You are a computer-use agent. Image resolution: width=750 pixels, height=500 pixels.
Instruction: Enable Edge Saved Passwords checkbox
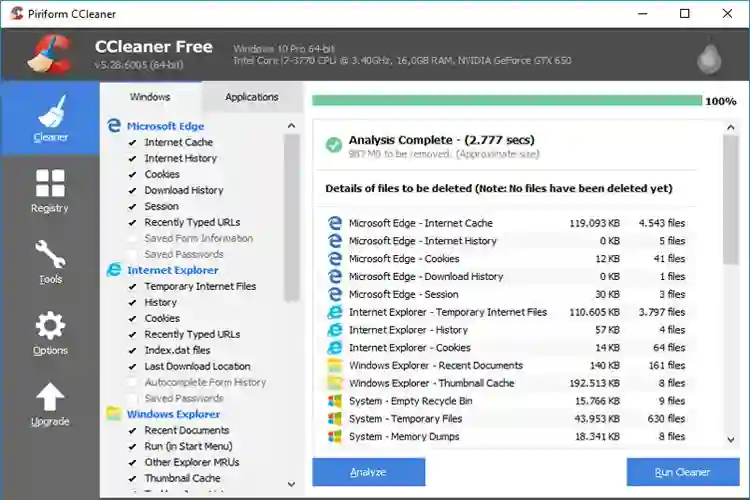[132, 255]
